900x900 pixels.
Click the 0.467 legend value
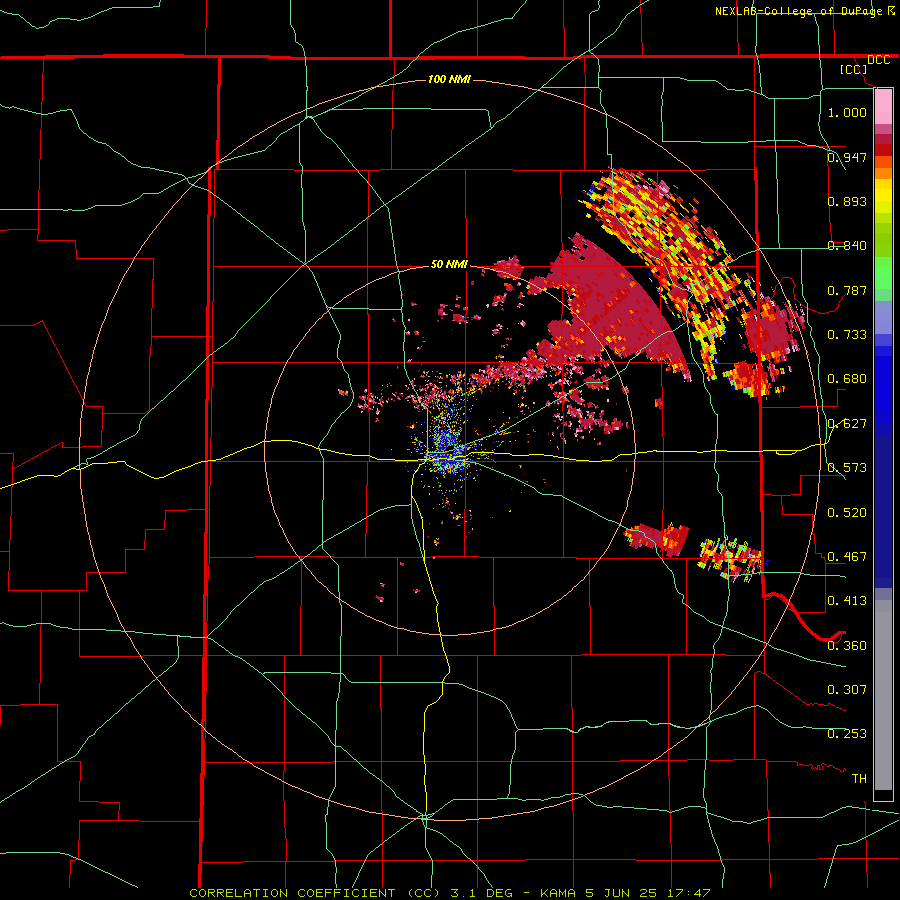pos(847,557)
